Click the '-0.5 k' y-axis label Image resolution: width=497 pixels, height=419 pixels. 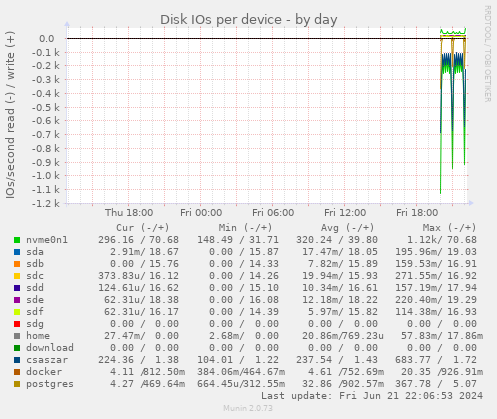click(x=46, y=107)
